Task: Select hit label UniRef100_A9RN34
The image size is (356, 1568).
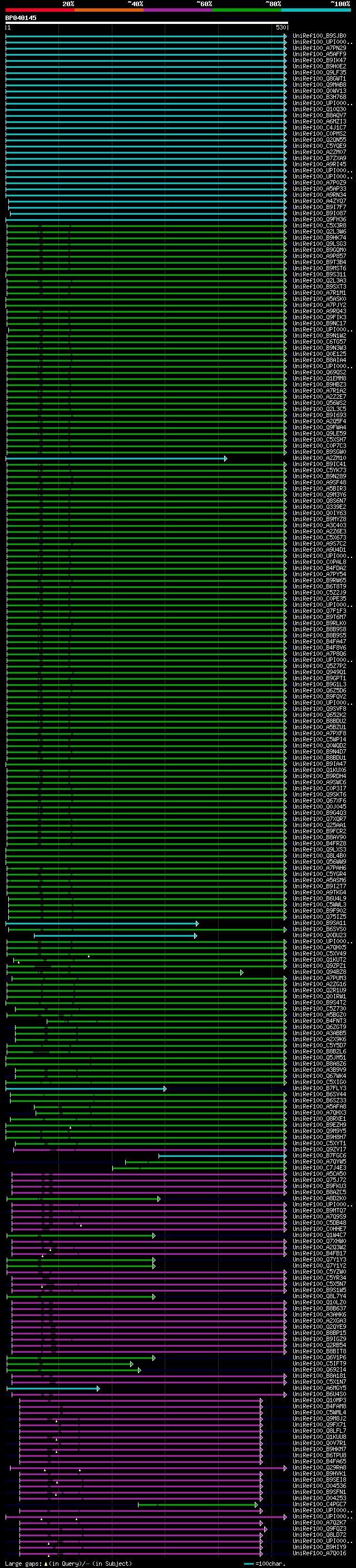Action: [x=319, y=195]
